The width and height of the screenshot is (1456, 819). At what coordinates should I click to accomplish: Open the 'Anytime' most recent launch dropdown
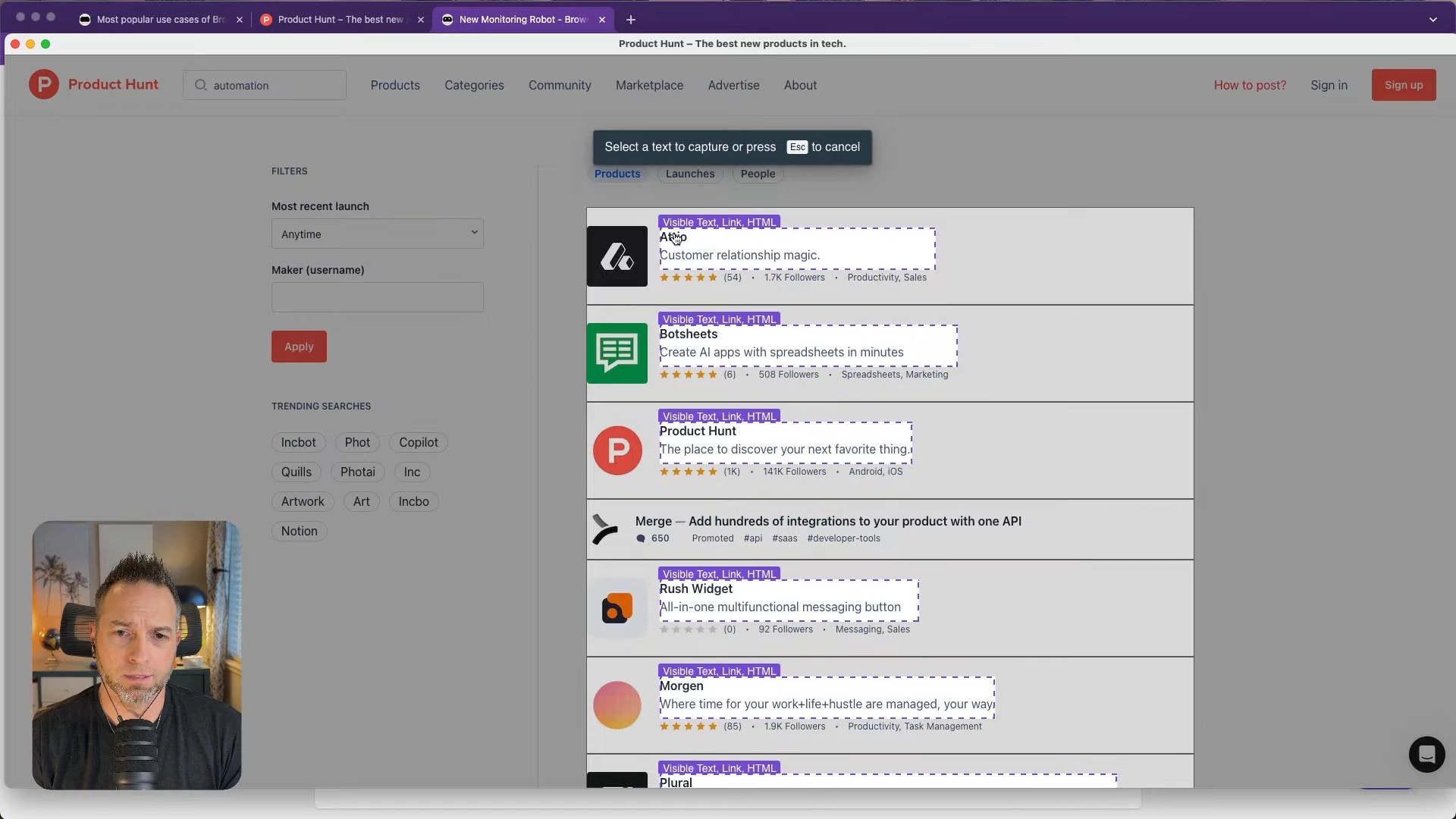pyautogui.click(x=378, y=234)
